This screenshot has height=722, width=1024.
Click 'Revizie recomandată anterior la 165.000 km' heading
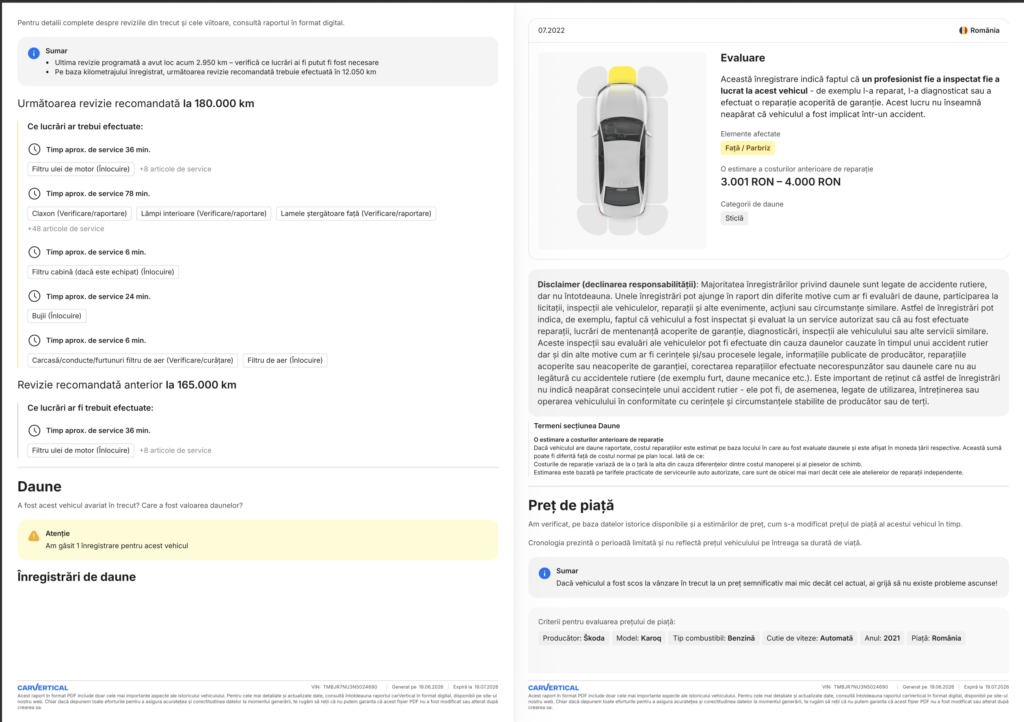127,385
